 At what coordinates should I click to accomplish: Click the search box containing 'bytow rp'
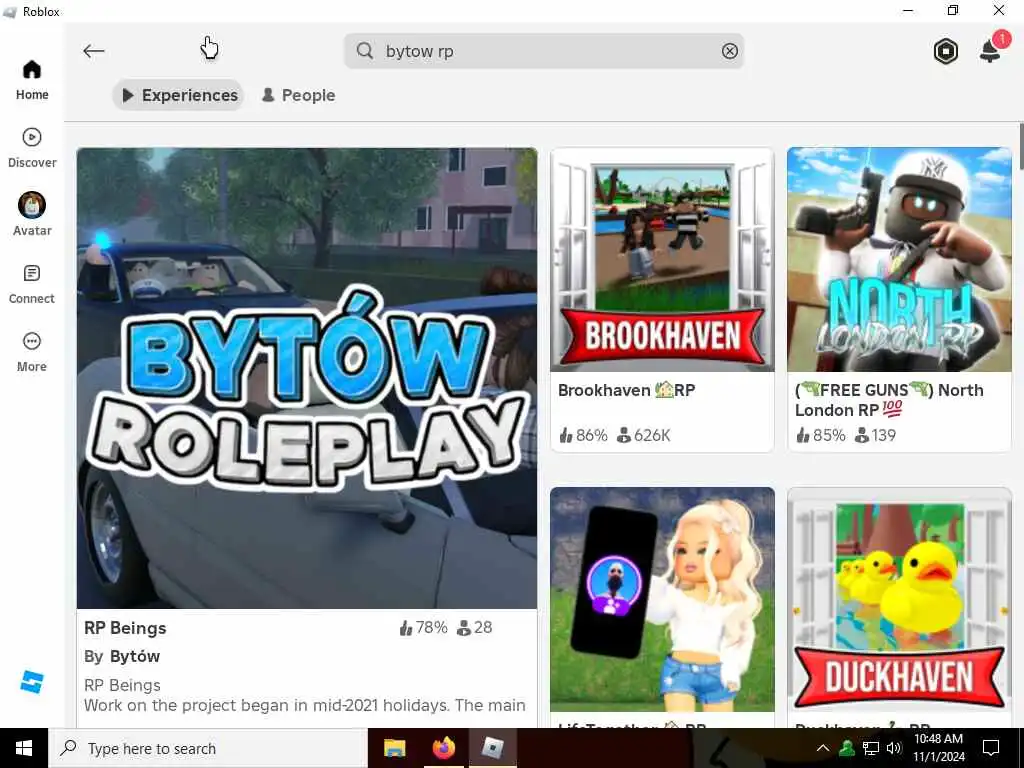(543, 51)
